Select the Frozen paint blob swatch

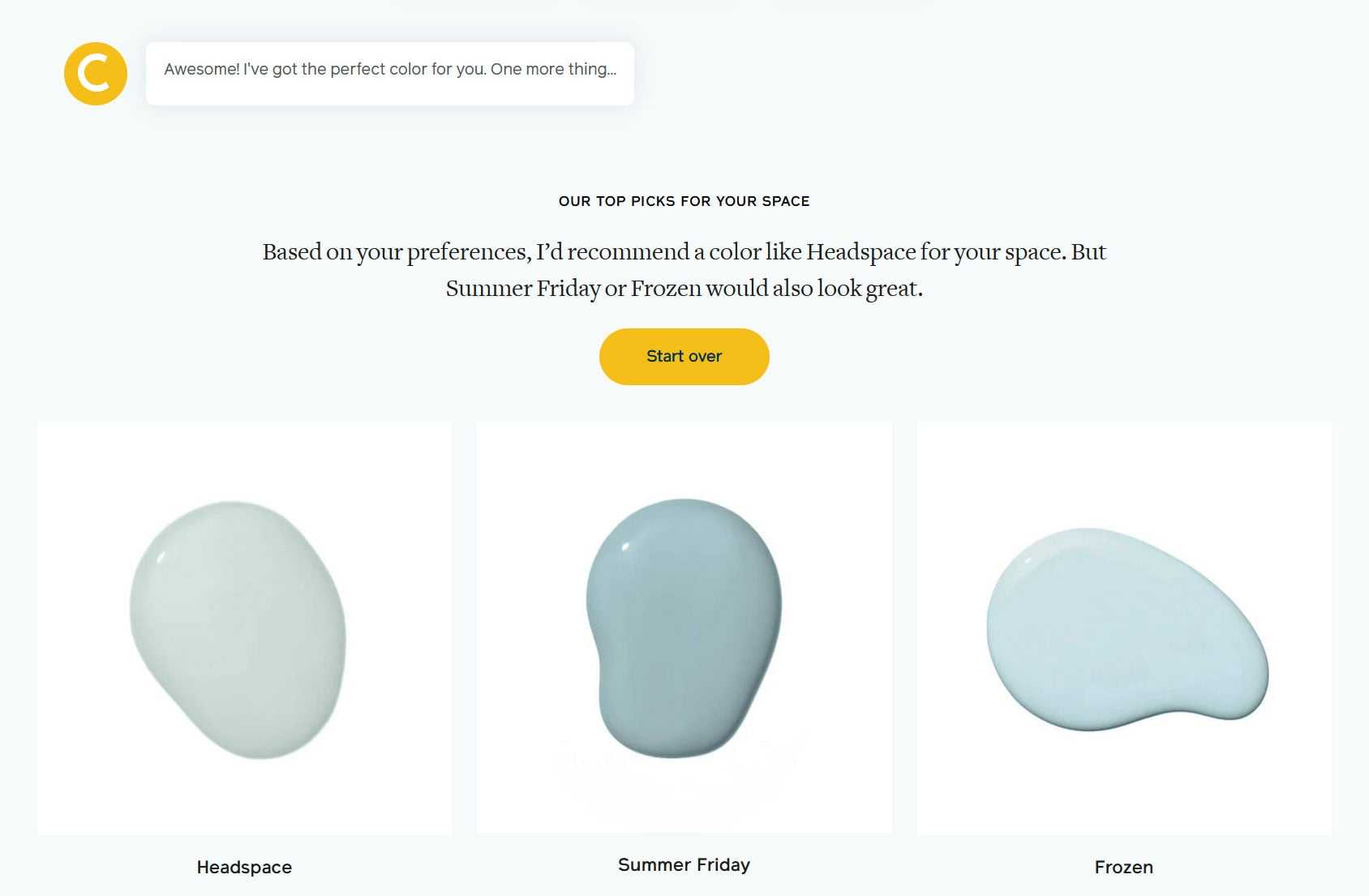click(1127, 629)
